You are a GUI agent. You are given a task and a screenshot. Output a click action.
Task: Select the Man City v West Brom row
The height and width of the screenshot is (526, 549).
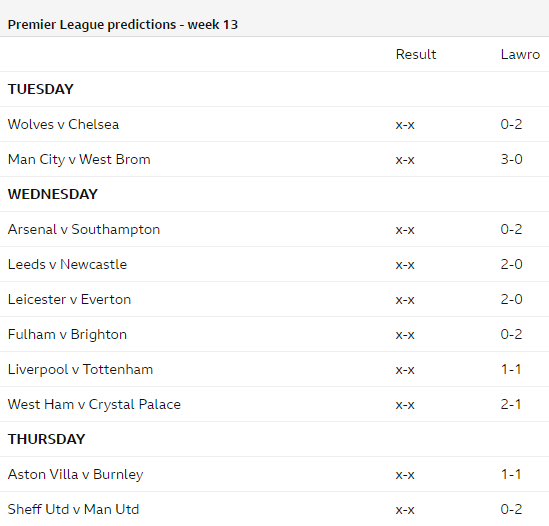click(x=274, y=159)
